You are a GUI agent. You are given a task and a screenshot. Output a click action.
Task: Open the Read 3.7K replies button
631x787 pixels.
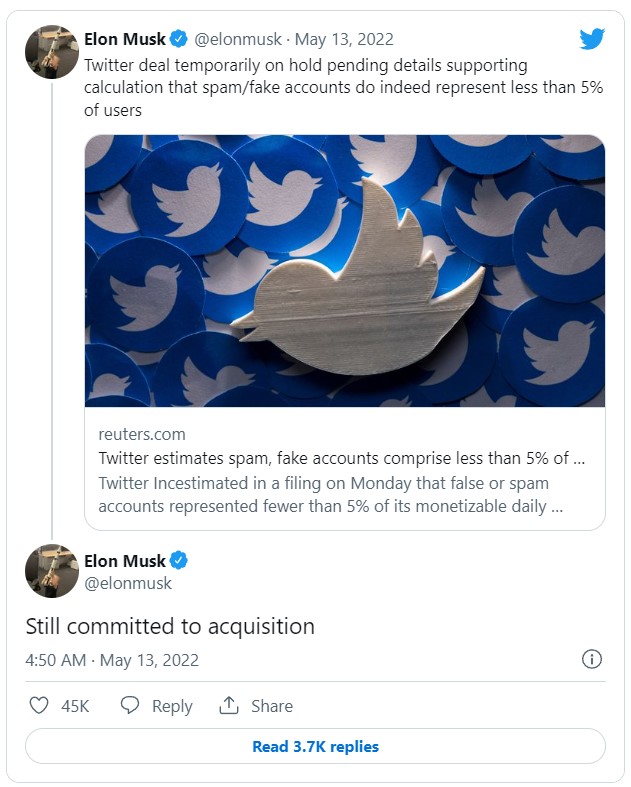(315, 746)
